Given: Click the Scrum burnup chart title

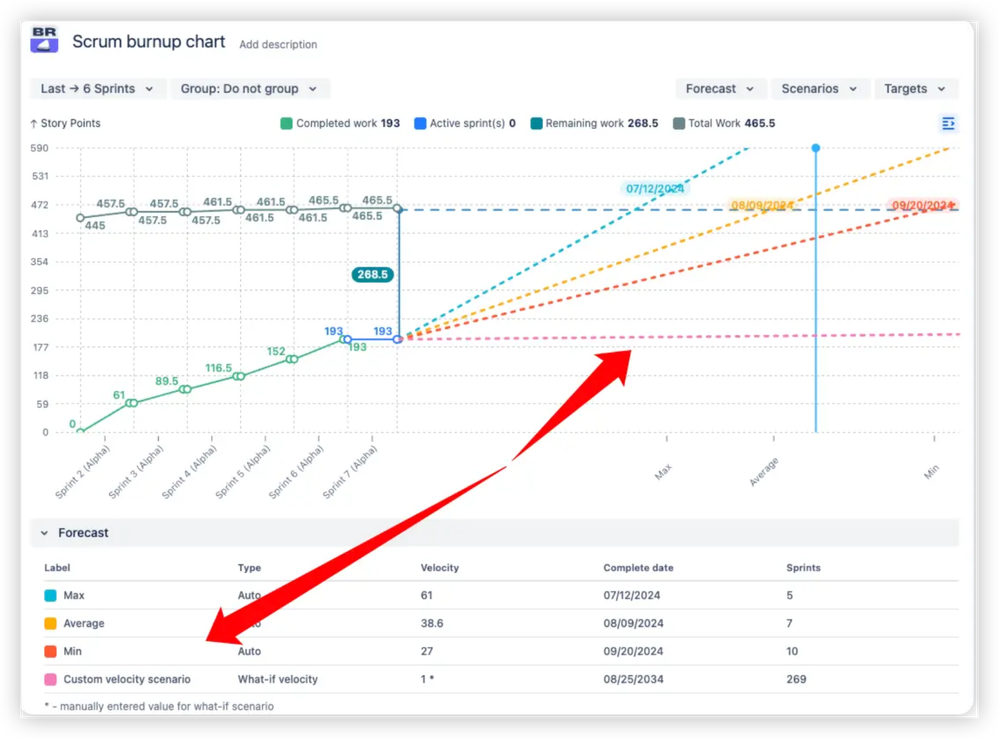Looking at the screenshot, I should coord(148,41).
